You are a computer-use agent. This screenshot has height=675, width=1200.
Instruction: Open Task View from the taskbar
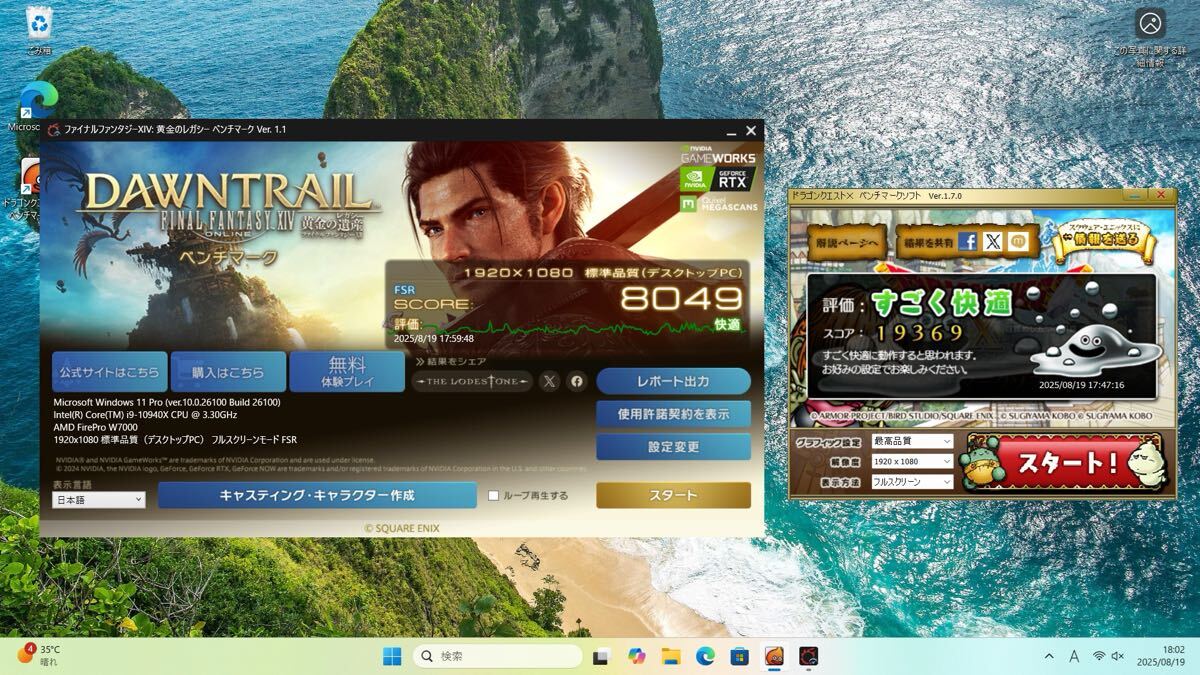click(602, 656)
